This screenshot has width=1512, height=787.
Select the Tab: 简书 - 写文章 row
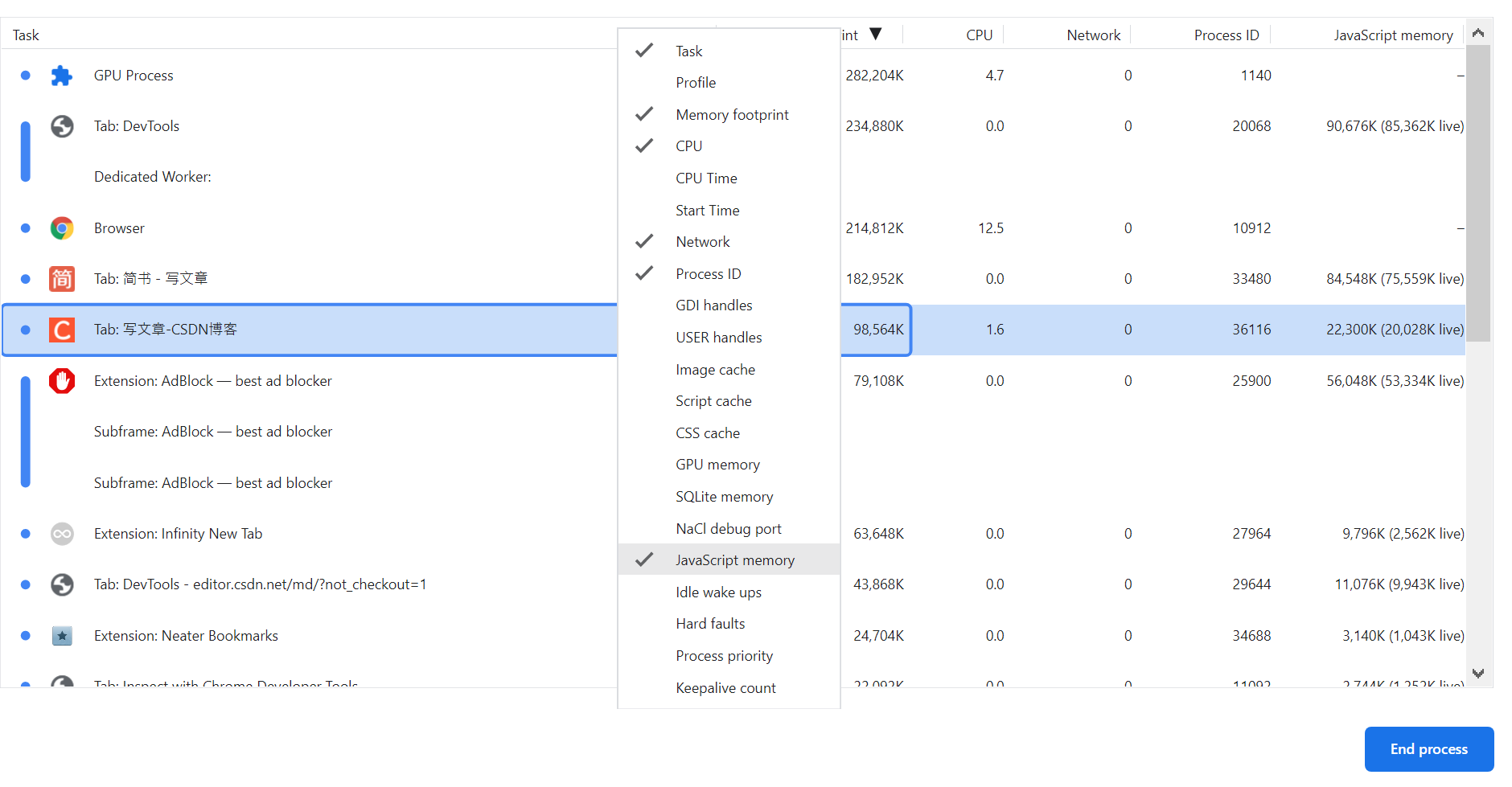(733, 279)
